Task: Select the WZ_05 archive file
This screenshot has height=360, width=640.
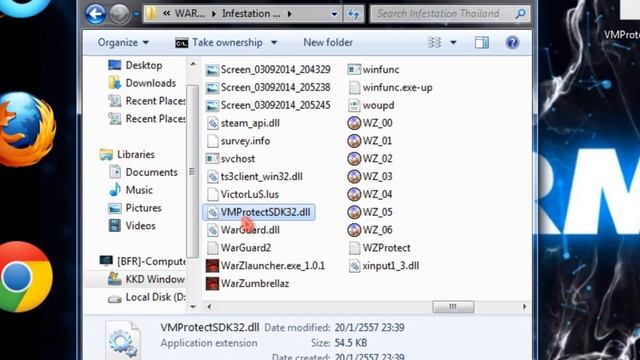Action: point(370,212)
